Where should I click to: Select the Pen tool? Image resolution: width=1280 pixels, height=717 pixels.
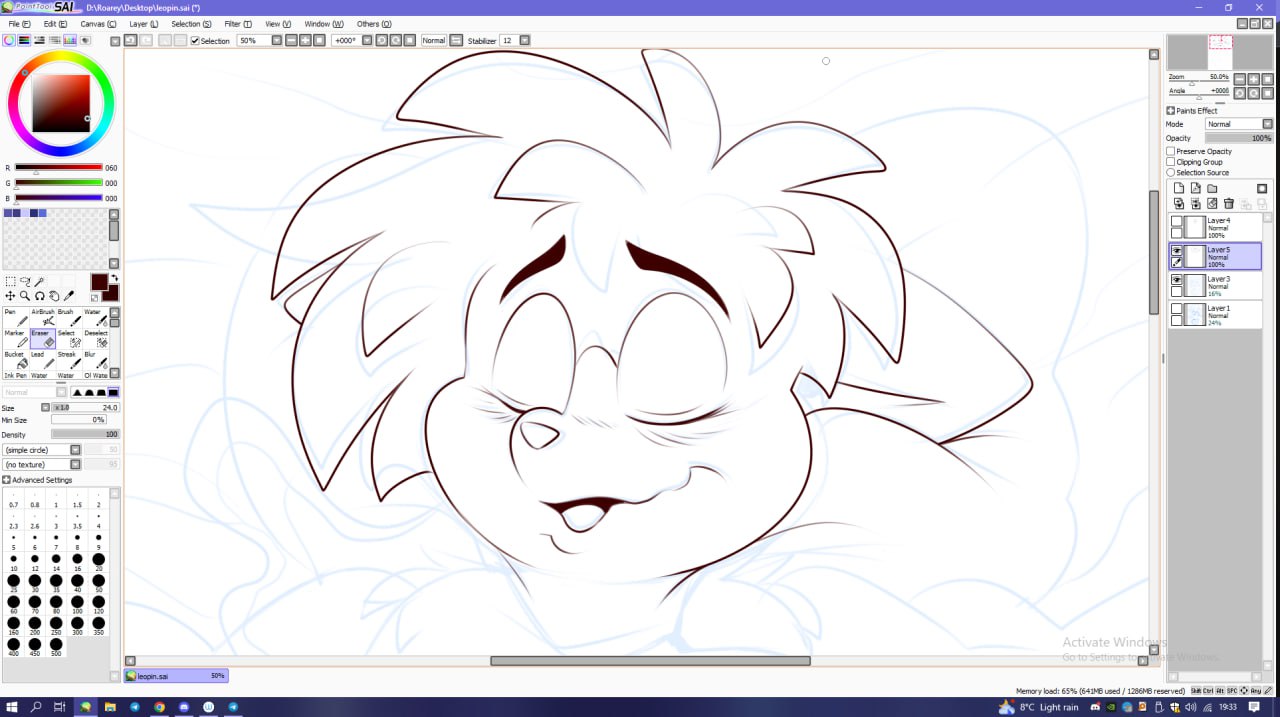[16, 318]
